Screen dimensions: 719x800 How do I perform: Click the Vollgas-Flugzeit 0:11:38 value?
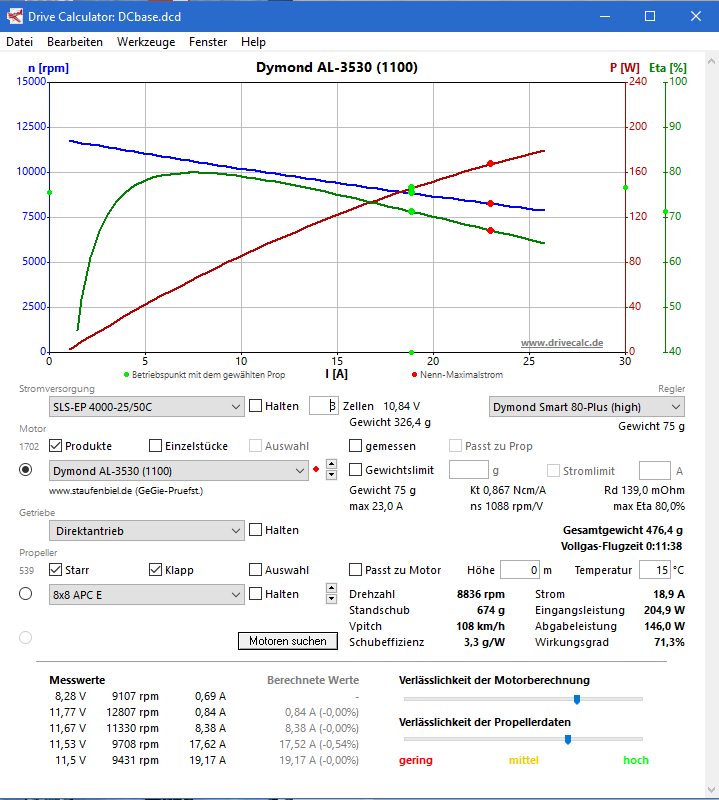point(622,546)
